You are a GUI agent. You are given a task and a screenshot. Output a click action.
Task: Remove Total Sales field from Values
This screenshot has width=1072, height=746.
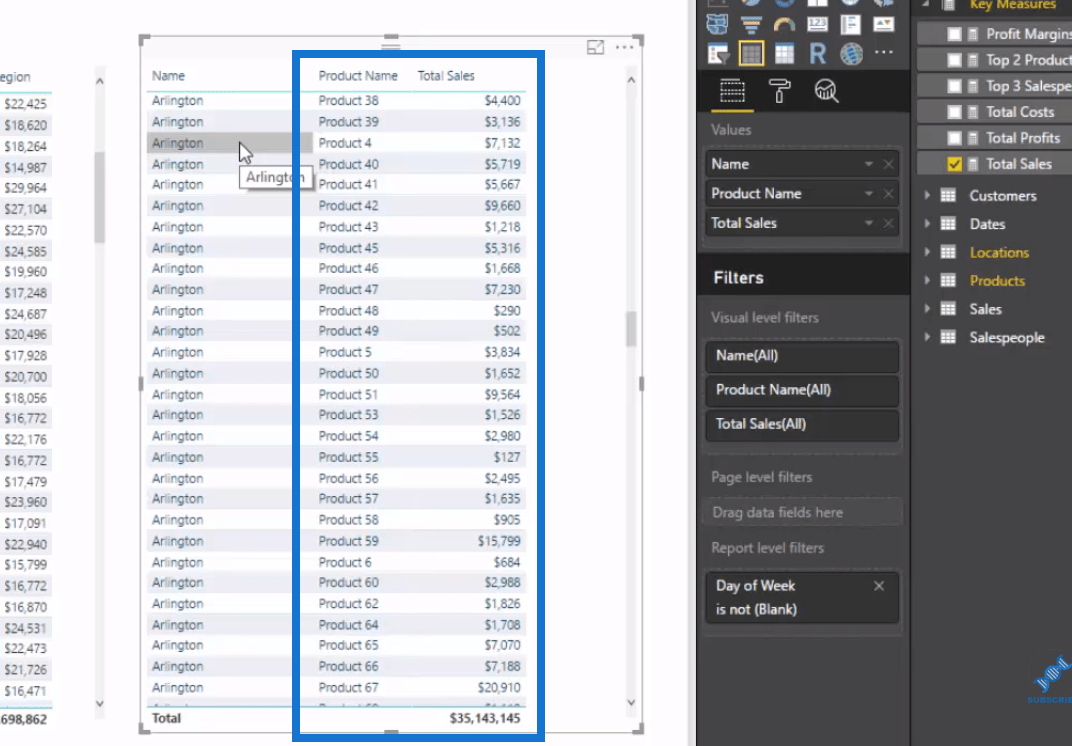[888, 223]
